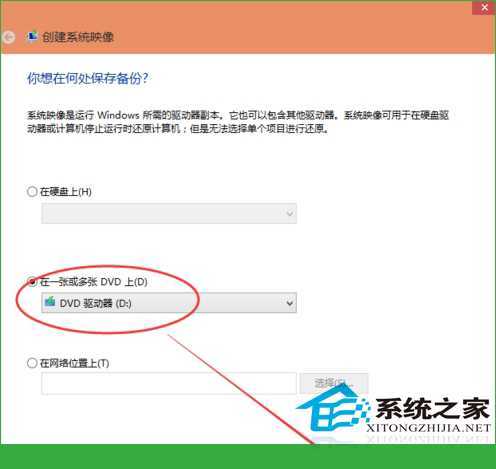Click the XITONGZHIJIA.NET watermark link

[429, 428]
